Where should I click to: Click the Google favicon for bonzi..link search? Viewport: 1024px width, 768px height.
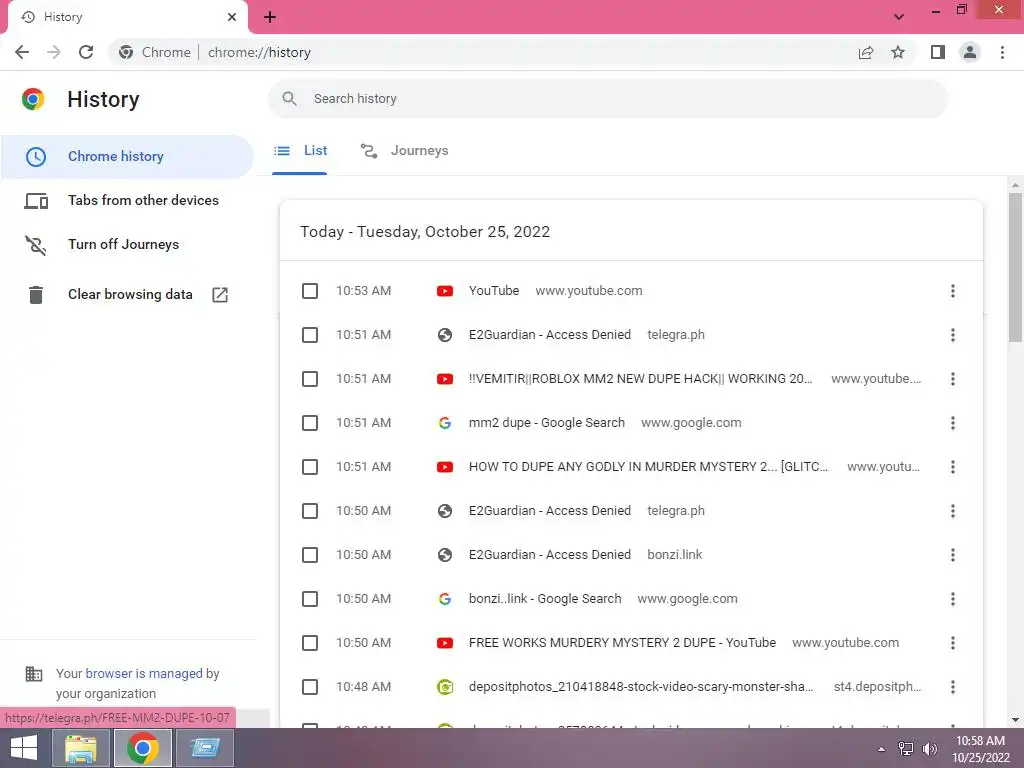(x=445, y=599)
